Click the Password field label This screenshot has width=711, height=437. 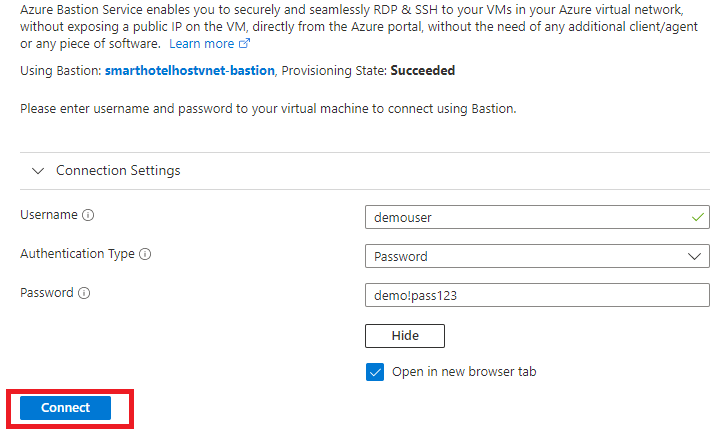coord(47,293)
